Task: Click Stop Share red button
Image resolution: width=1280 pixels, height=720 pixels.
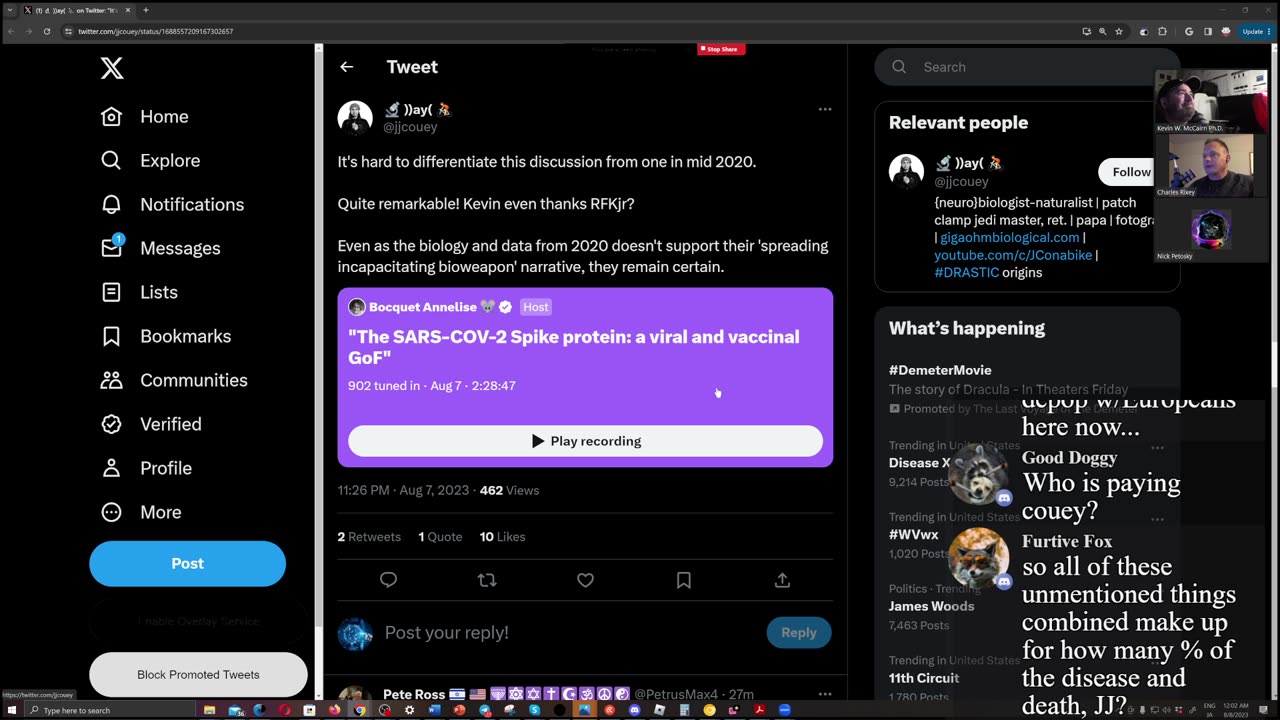Action: (720, 49)
